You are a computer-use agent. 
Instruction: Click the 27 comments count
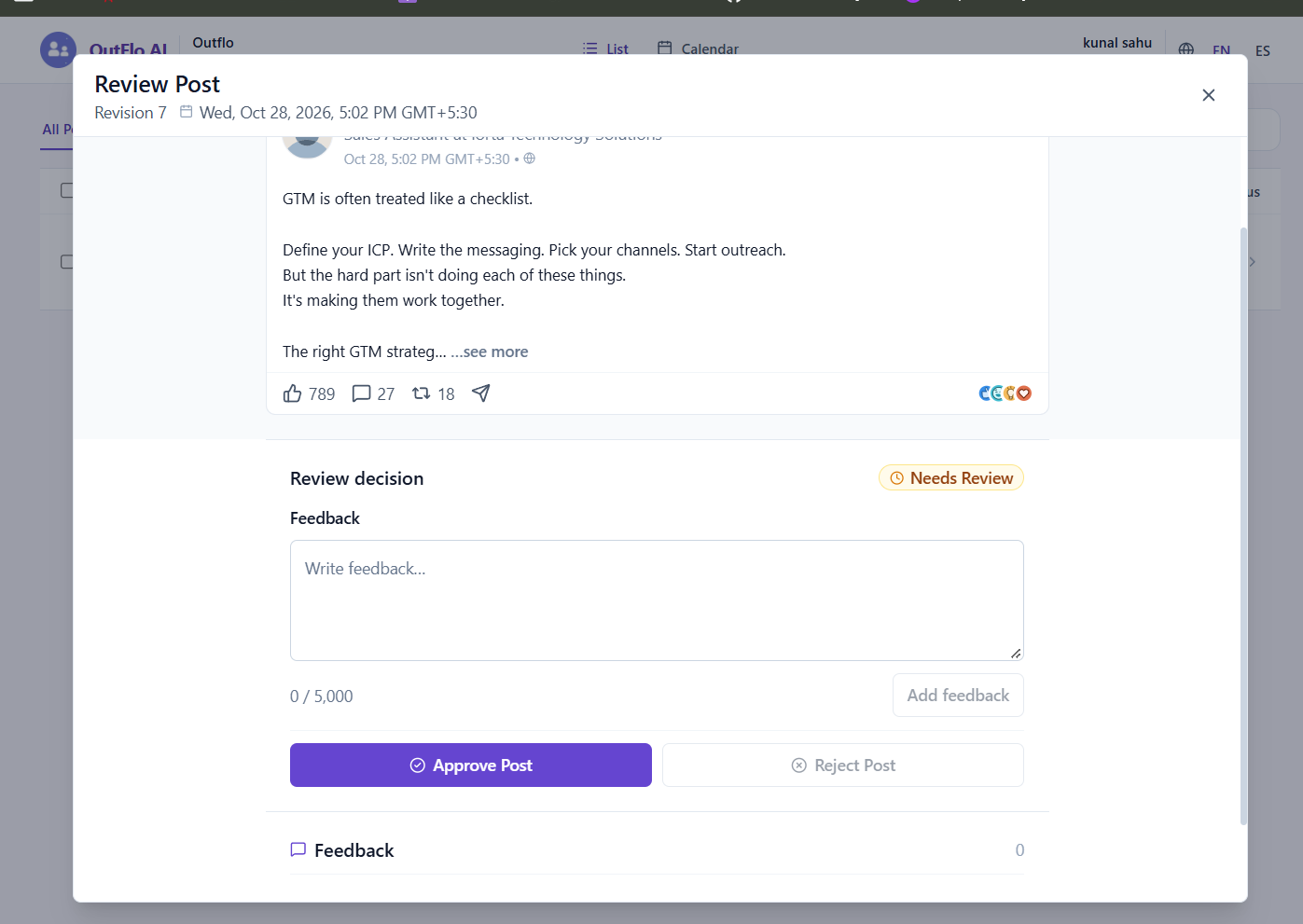386,394
